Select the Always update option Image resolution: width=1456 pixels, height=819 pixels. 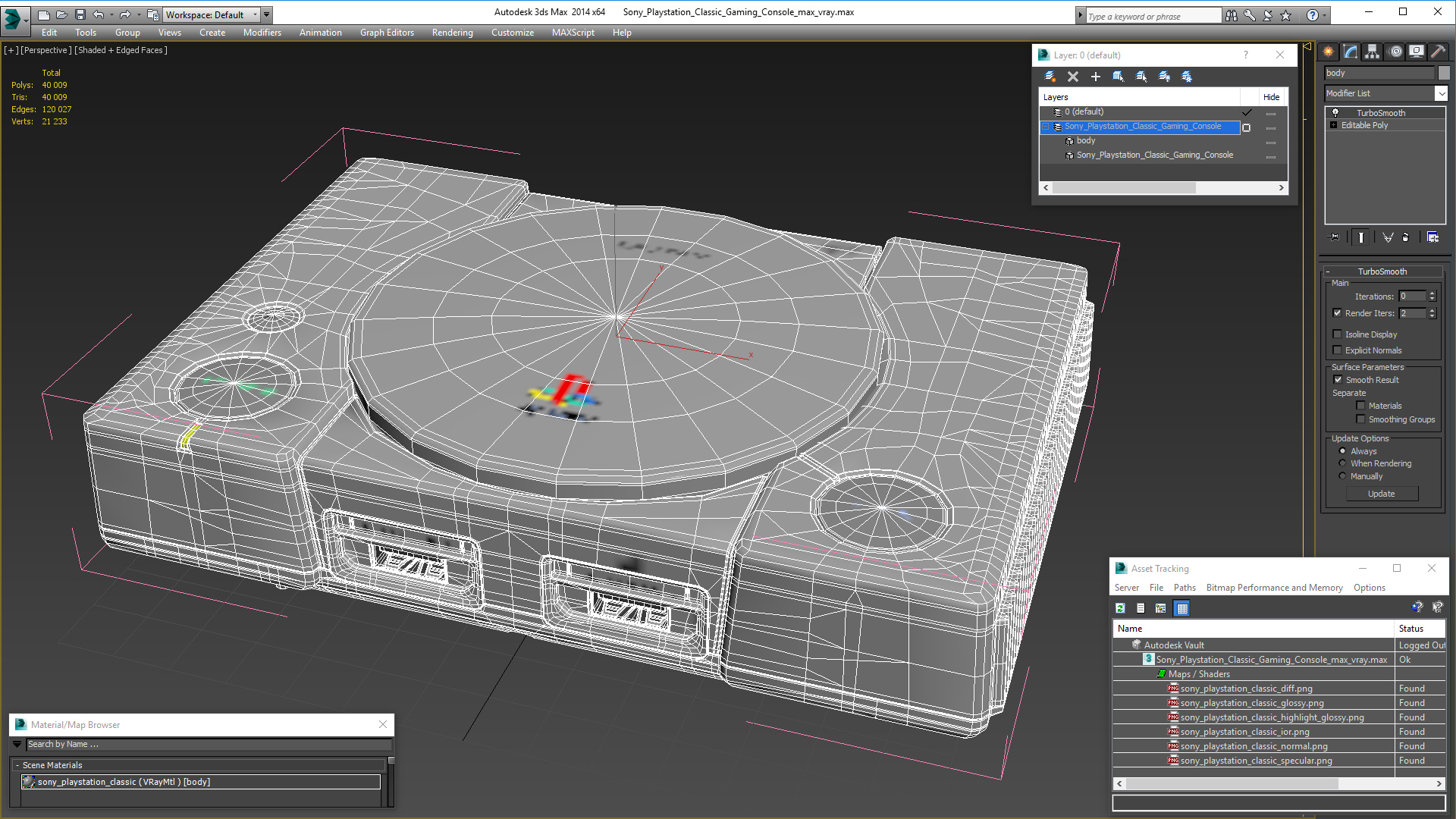coord(1342,451)
